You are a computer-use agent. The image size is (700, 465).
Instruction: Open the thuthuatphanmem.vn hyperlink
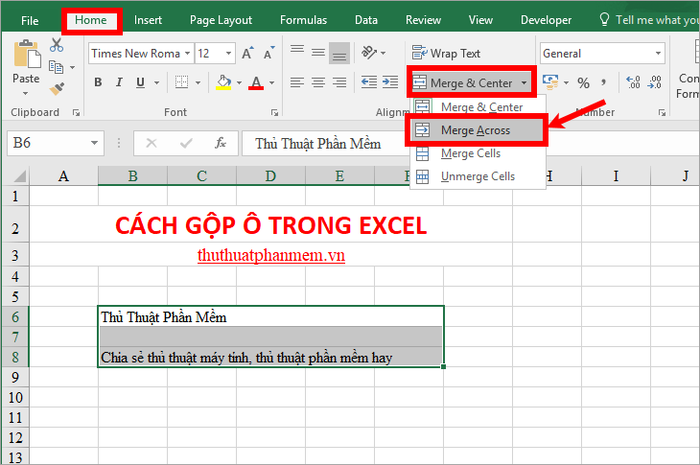271,255
